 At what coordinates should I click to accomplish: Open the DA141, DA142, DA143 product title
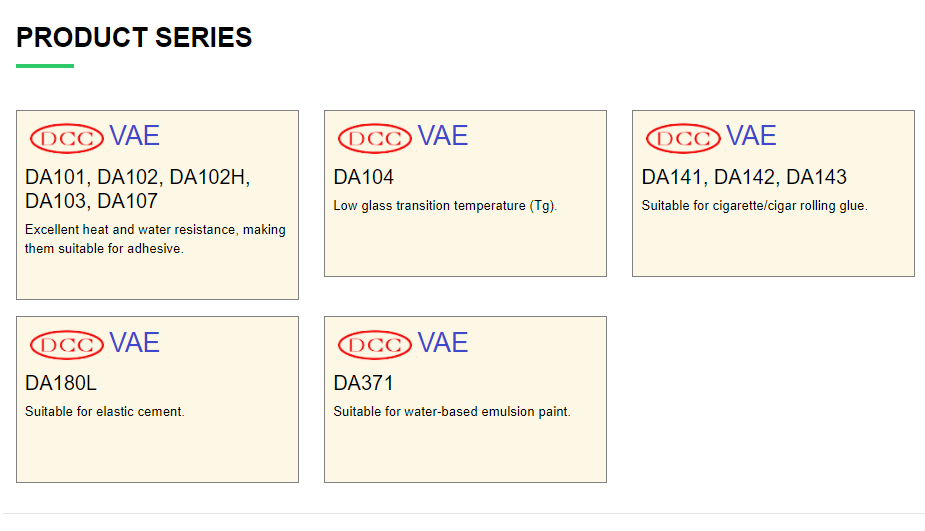[744, 178]
